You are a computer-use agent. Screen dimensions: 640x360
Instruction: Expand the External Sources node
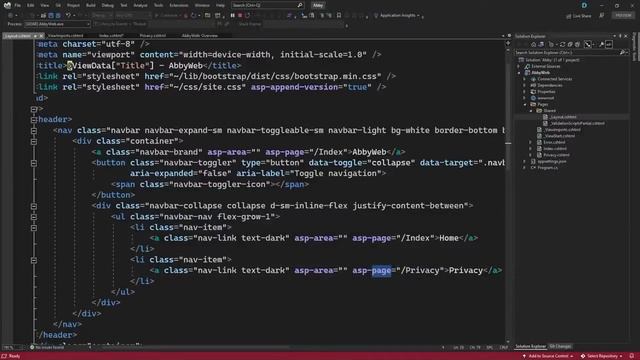519,66
